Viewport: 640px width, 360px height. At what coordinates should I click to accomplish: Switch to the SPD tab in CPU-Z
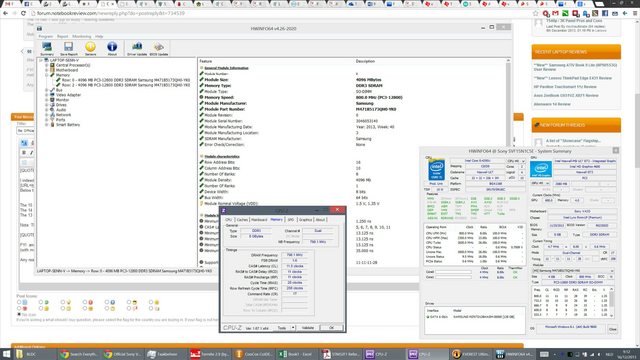291,220
